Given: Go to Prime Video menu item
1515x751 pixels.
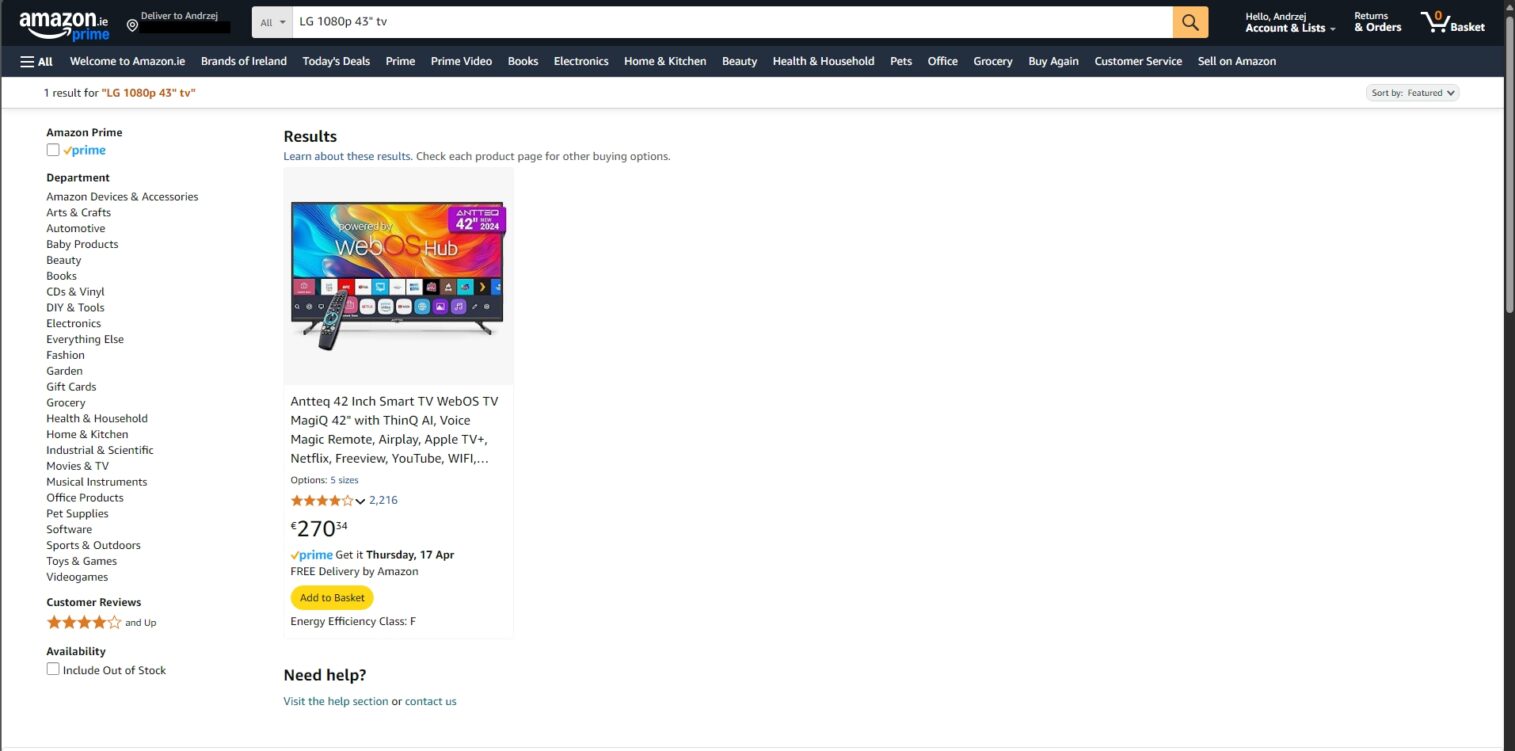Looking at the screenshot, I should pyautogui.click(x=461, y=61).
